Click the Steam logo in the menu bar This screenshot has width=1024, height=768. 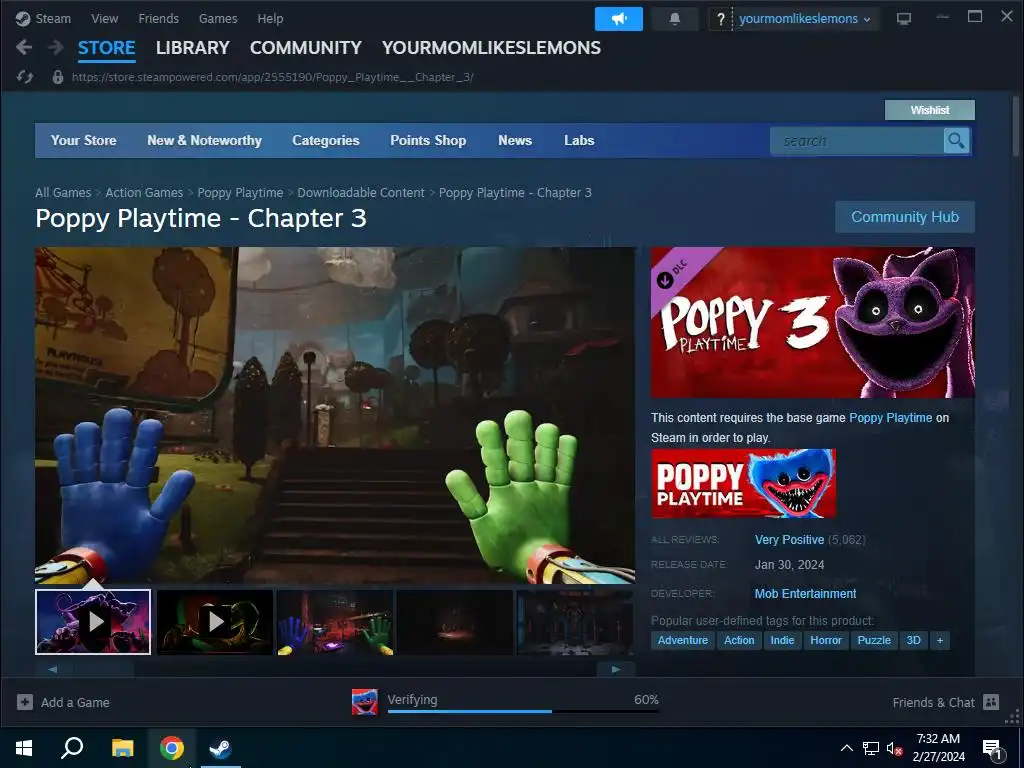coord(23,18)
